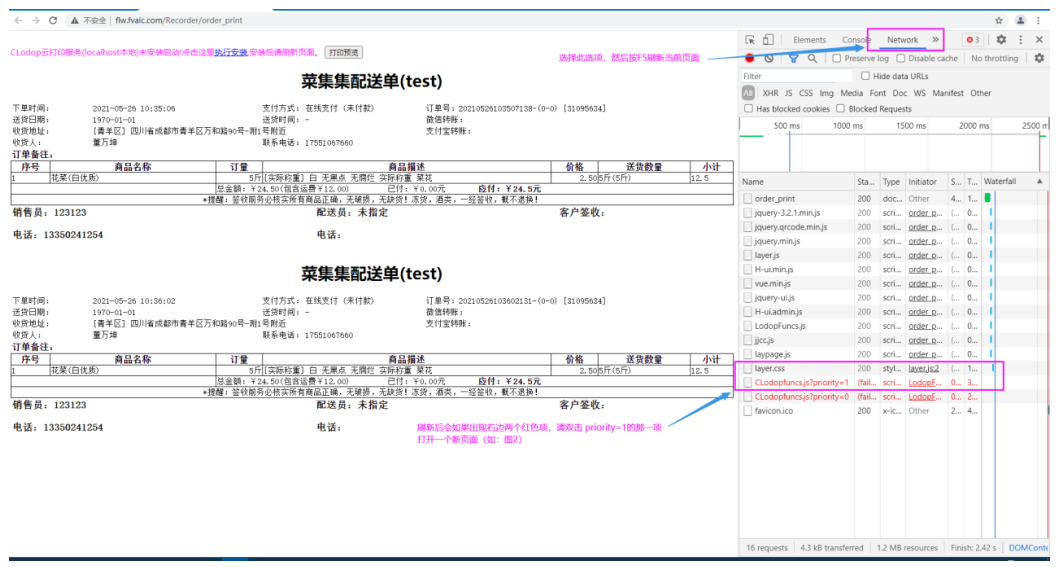Toggle the network filter funnel icon
Viewport: 1061px width, 567px height.
click(793, 59)
